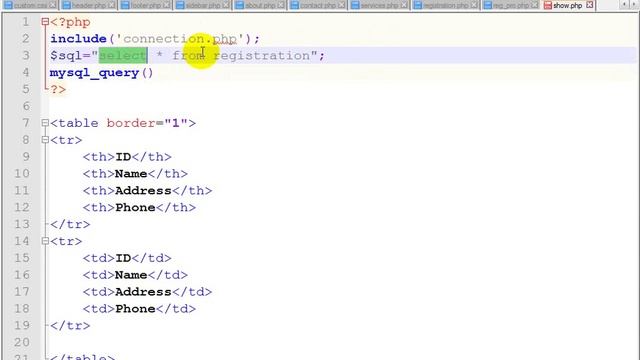Click the custom.css file icon in tab

8,5
